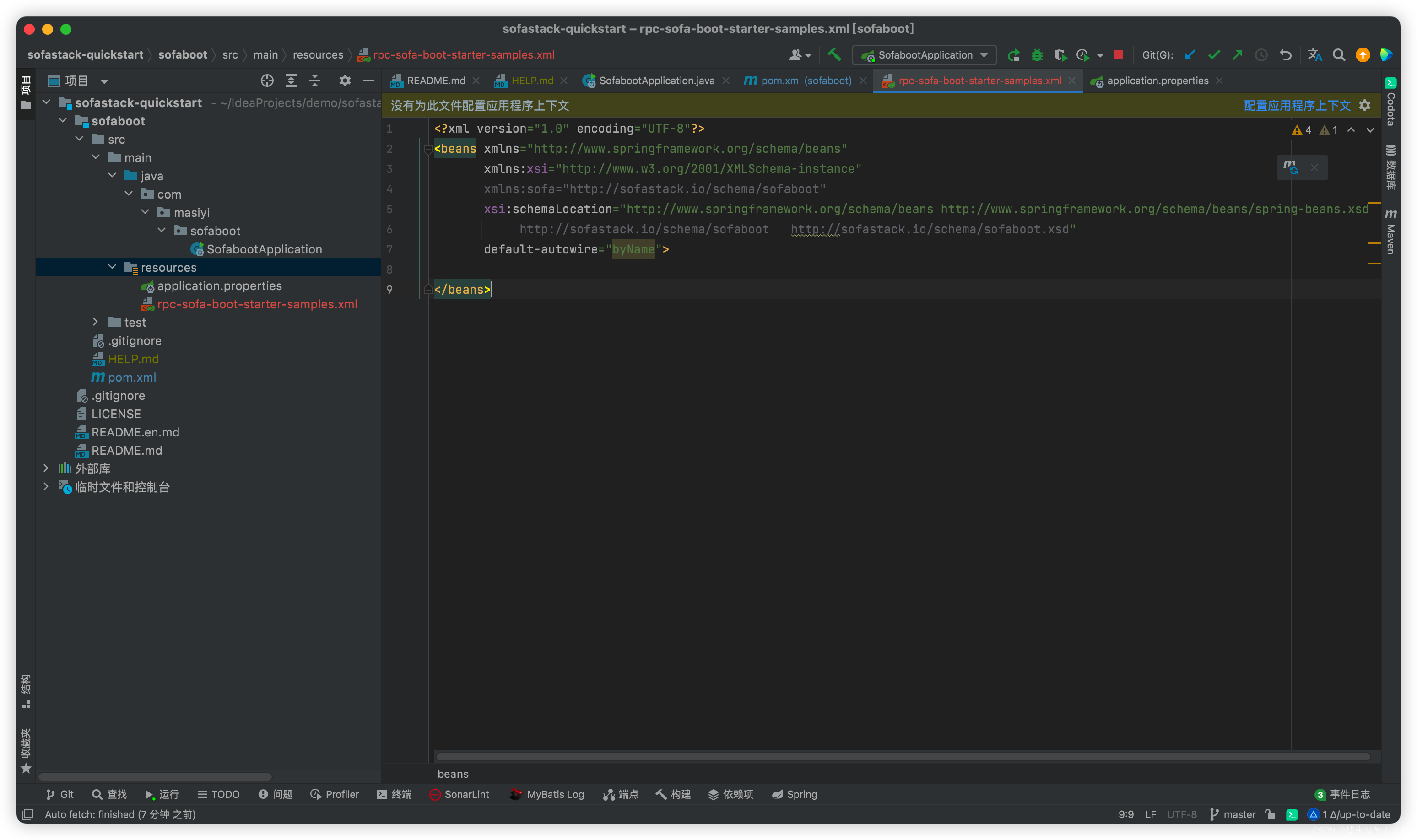Collapse the resources folder
1417x840 pixels.
coord(112,267)
